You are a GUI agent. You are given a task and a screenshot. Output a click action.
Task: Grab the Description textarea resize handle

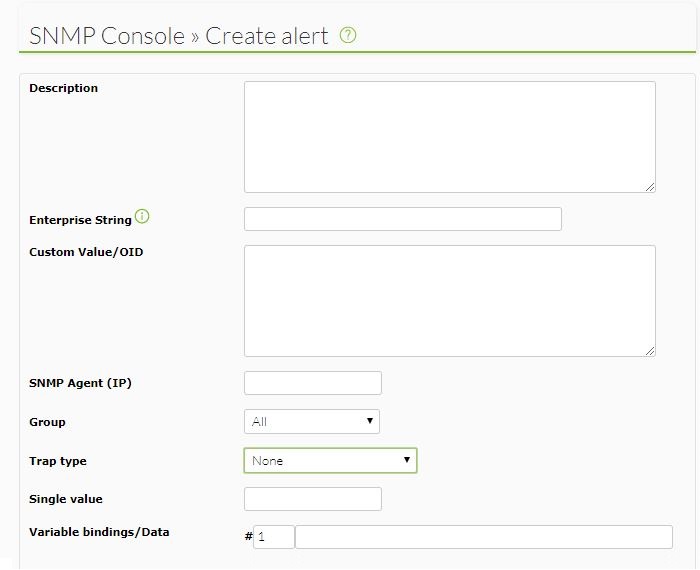tap(650, 187)
